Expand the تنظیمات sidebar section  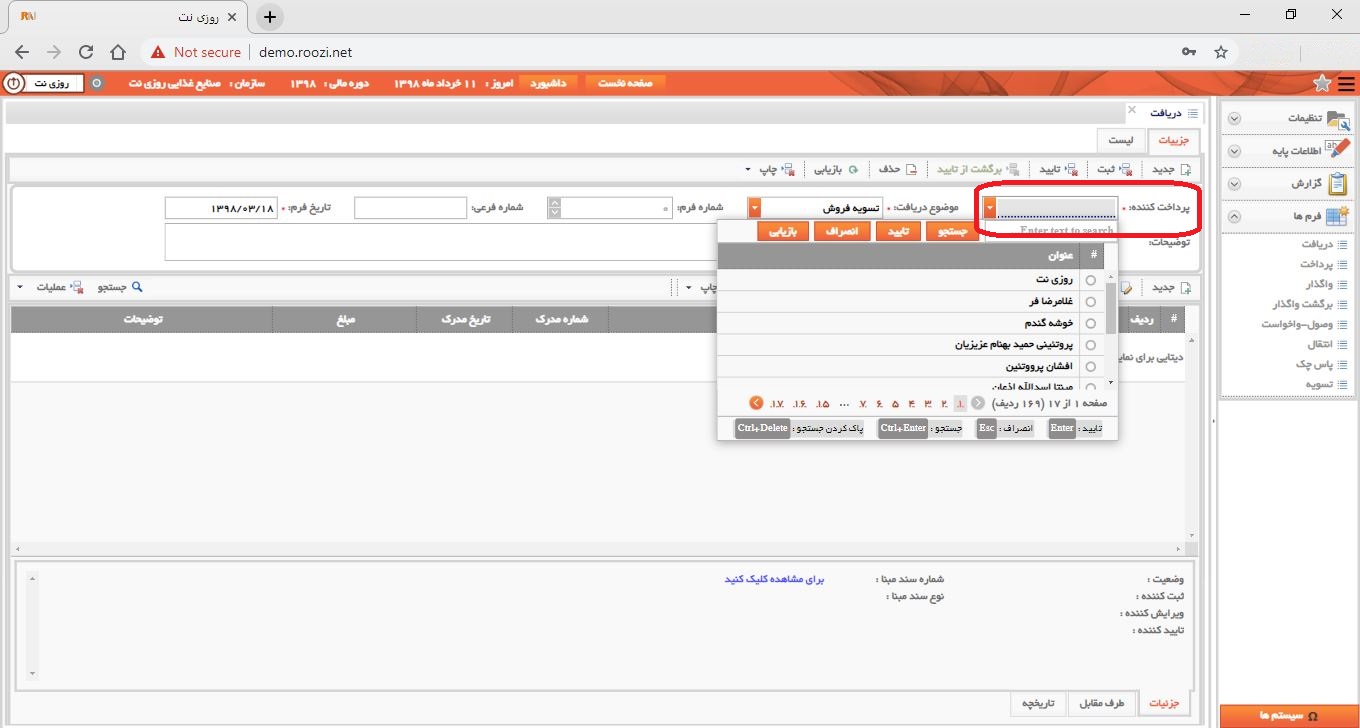1234,118
